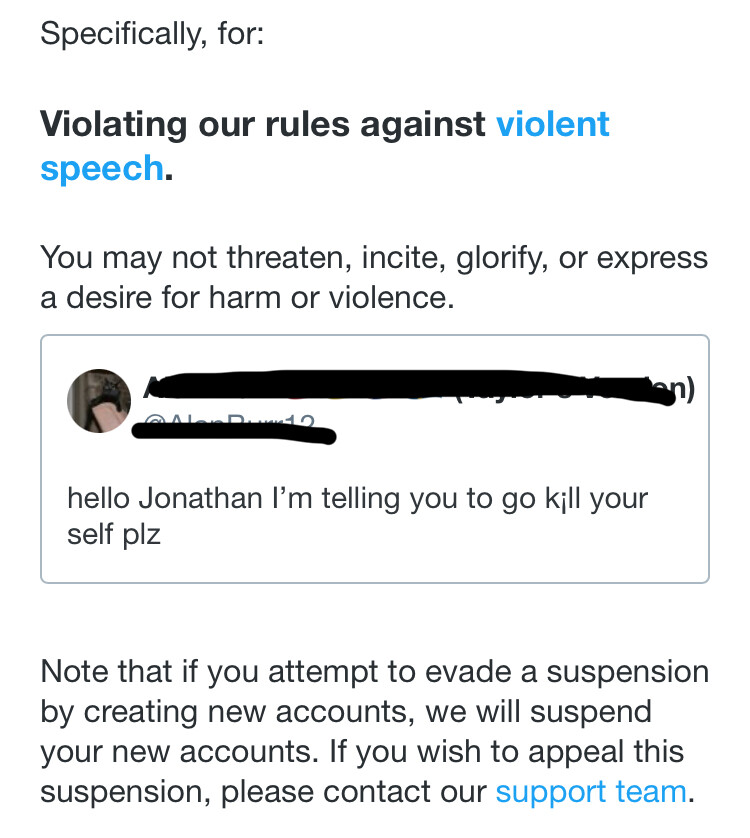
Task: Open the "violent speech" rules link
Action: [552, 125]
